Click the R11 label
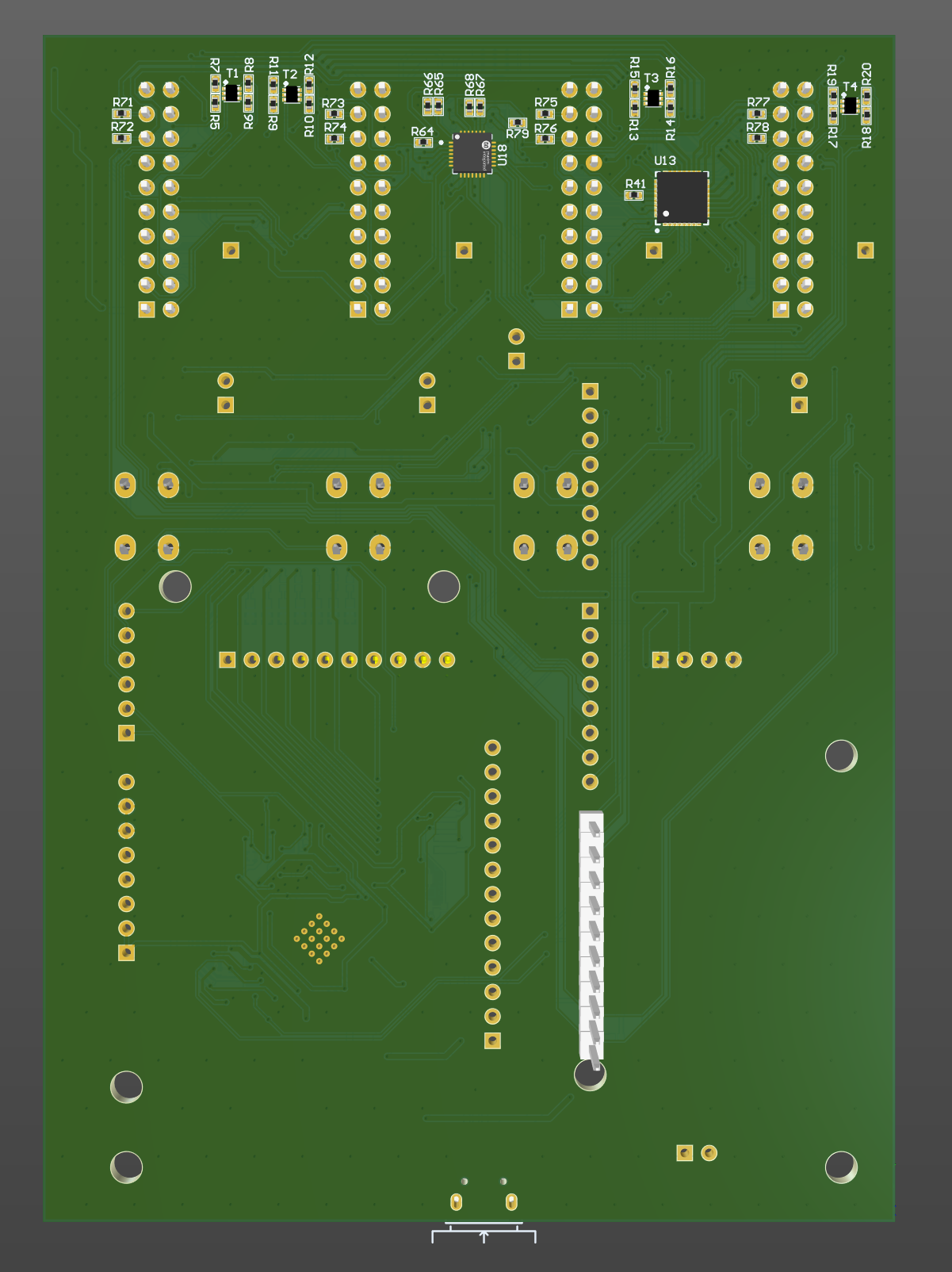This screenshot has width=952, height=1272. tap(273, 66)
